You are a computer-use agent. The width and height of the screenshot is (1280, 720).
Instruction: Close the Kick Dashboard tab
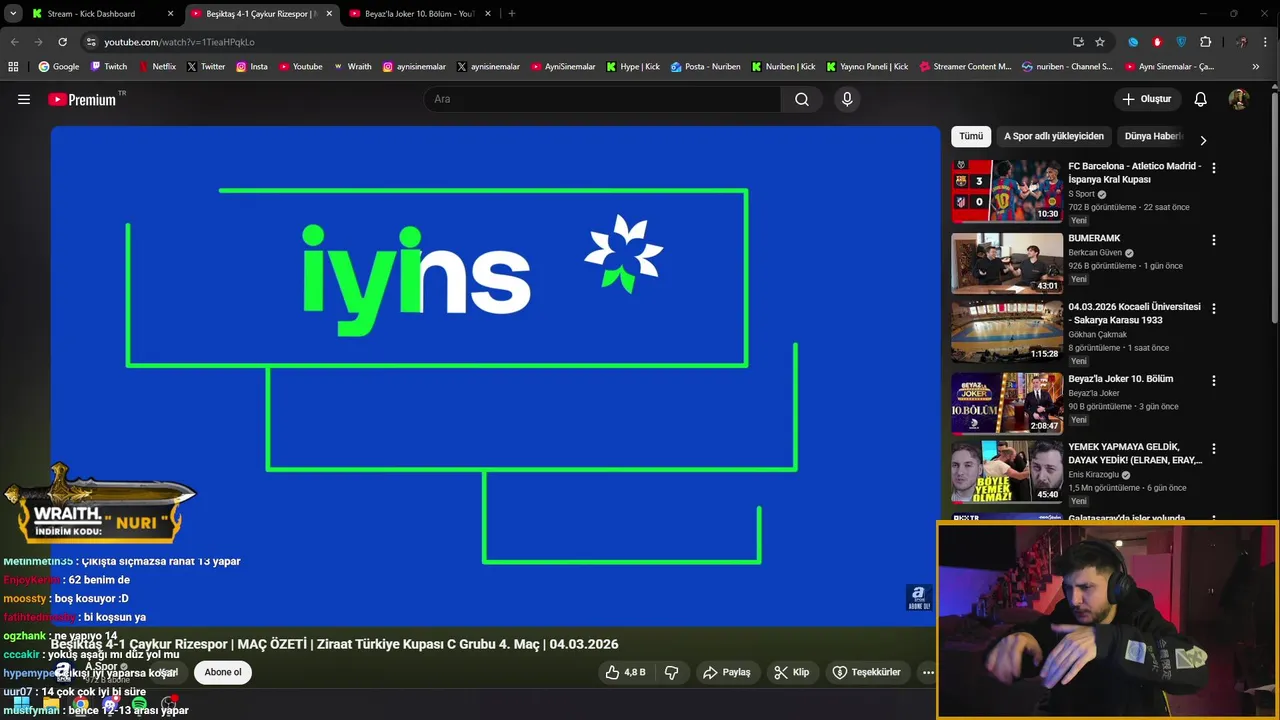170,14
